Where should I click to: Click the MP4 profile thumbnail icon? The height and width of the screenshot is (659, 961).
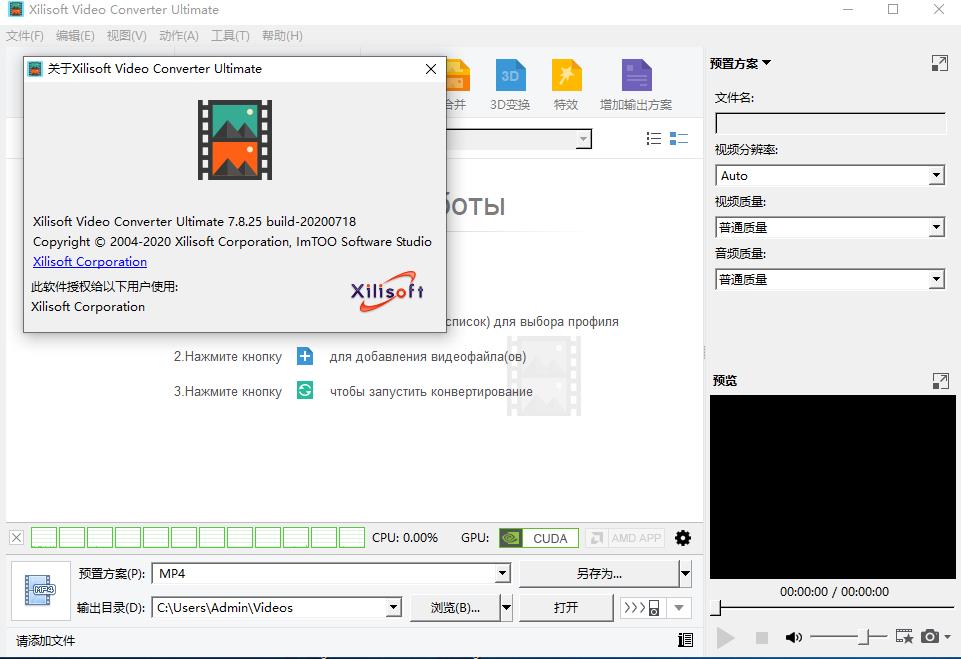[x=41, y=591]
